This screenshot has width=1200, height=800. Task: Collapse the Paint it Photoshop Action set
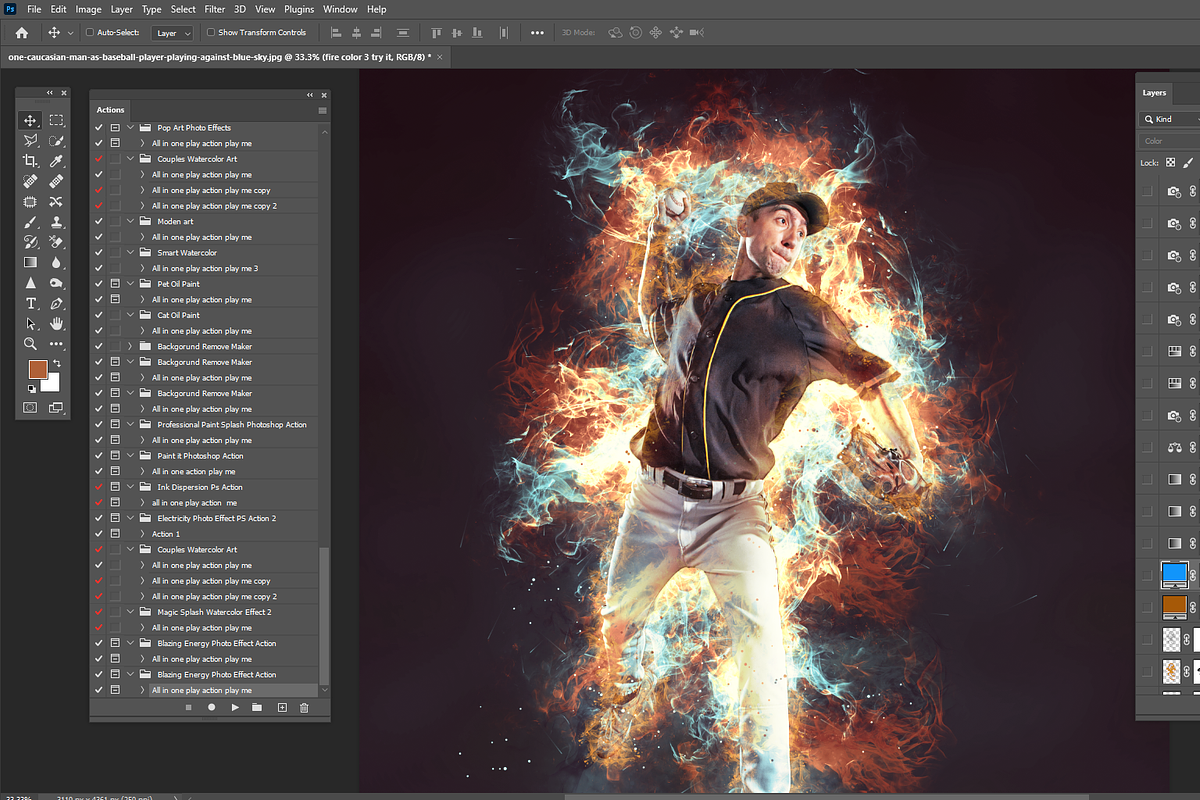point(130,456)
